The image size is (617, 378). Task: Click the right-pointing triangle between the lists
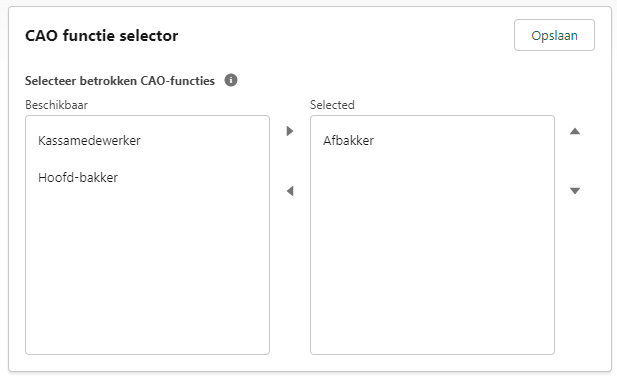[x=290, y=131]
